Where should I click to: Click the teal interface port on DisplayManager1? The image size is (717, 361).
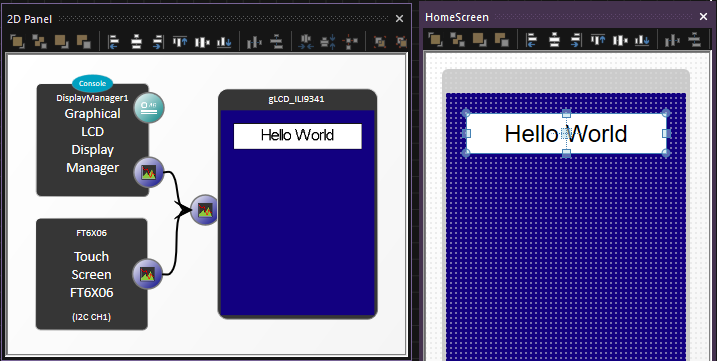[x=149, y=108]
